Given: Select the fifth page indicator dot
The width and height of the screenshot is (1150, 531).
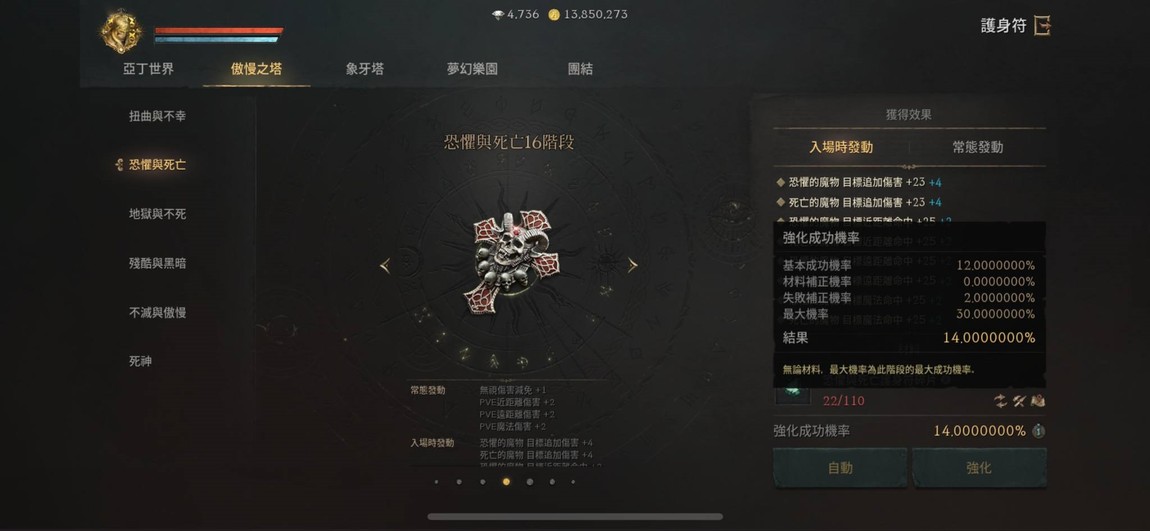Looking at the screenshot, I should pyautogui.click(x=530, y=482).
